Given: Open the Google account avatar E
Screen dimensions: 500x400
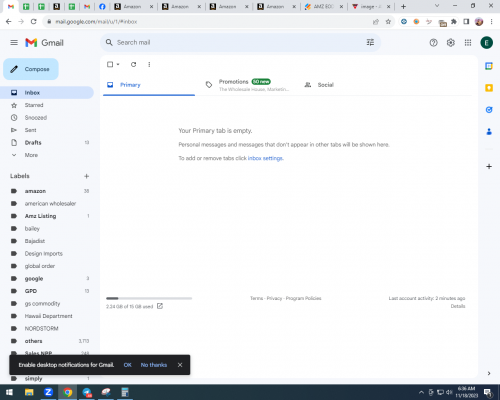Looking at the screenshot, I should (x=487, y=43).
